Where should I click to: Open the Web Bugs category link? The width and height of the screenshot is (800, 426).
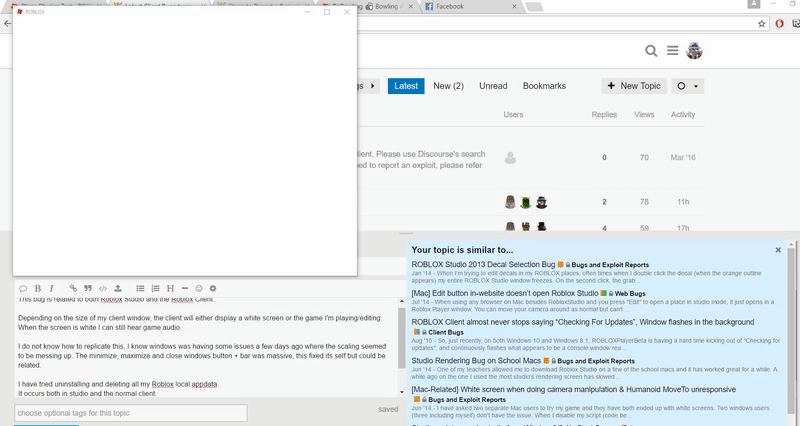tap(630, 294)
